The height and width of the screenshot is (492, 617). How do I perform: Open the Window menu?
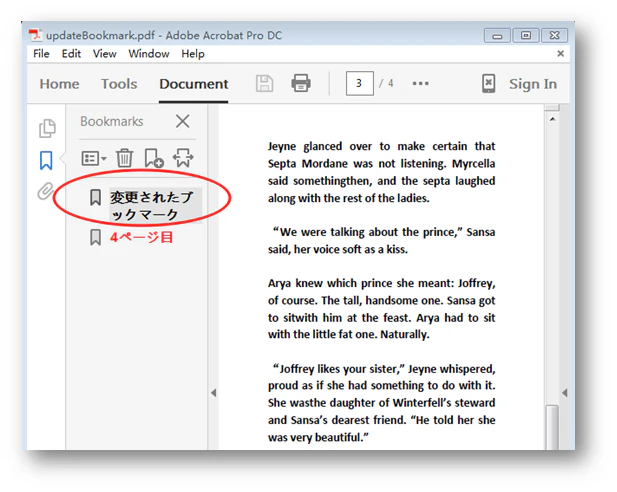(149, 54)
